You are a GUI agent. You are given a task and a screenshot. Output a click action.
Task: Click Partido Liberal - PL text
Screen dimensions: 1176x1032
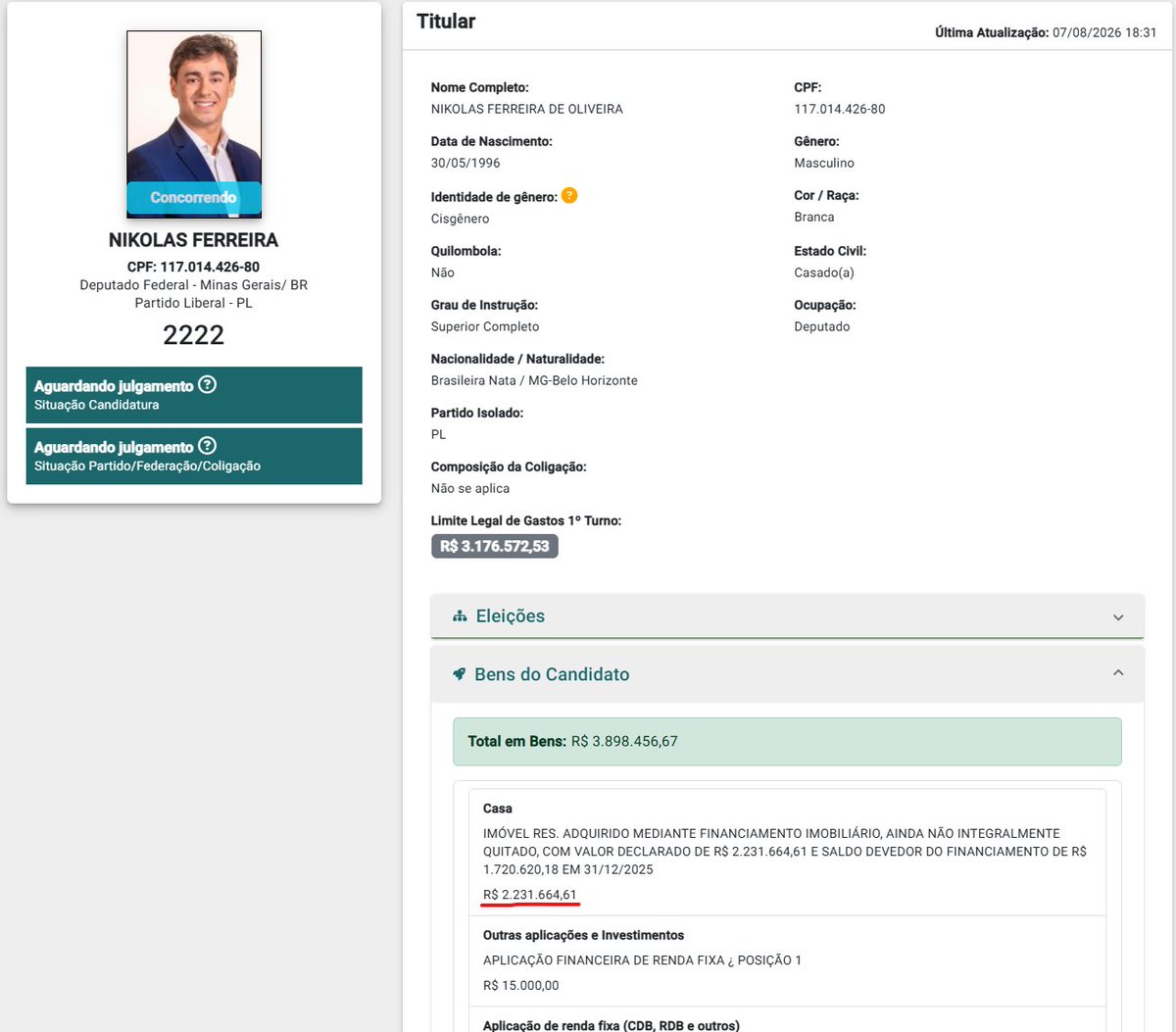point(194,303)
